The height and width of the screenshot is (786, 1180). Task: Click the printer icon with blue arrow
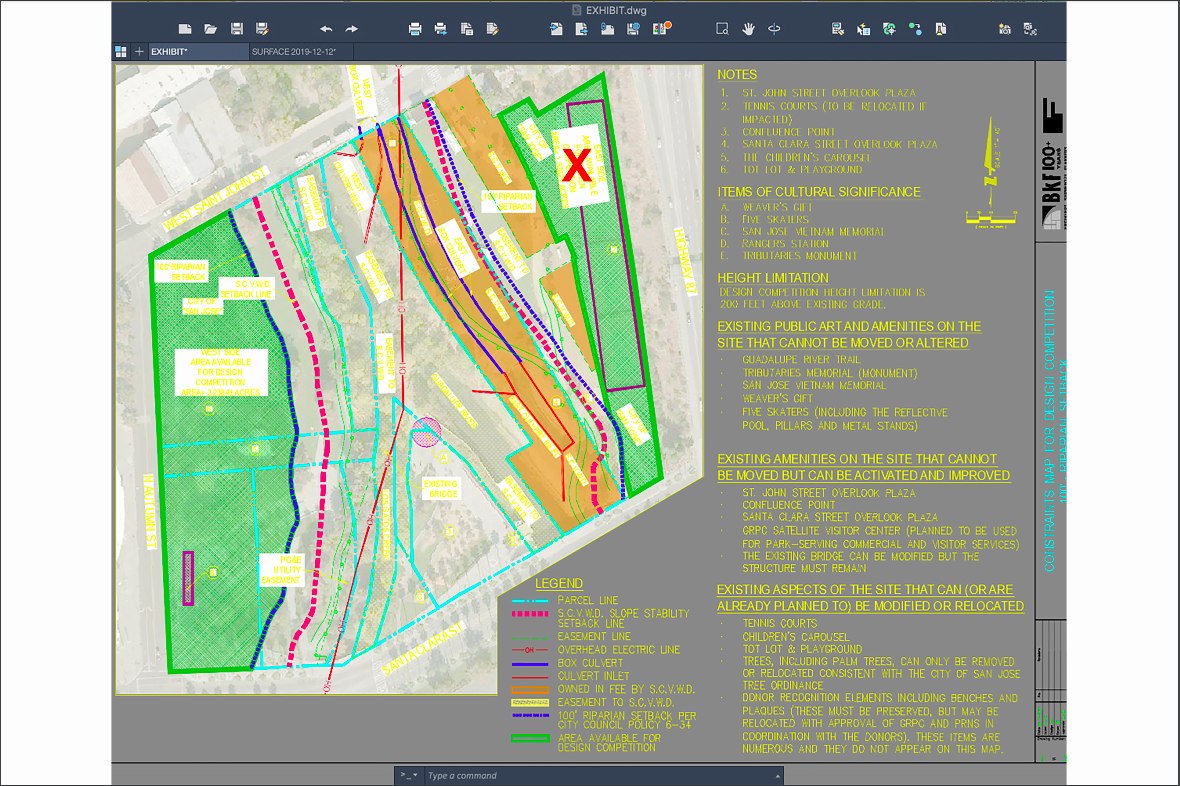pyautogui.click(x=440, y=29)
